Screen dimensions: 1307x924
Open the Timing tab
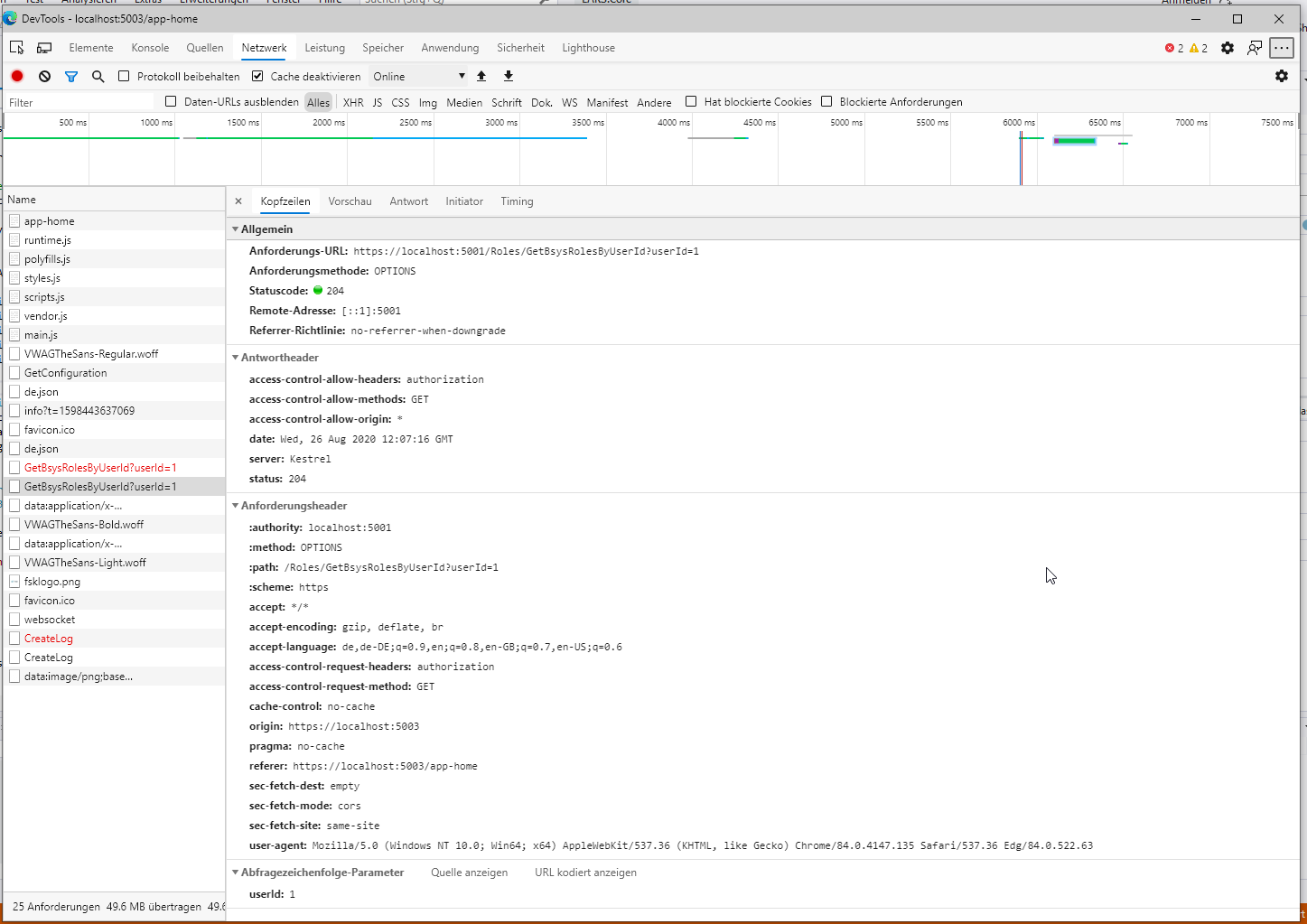click(x=517, y=201)
